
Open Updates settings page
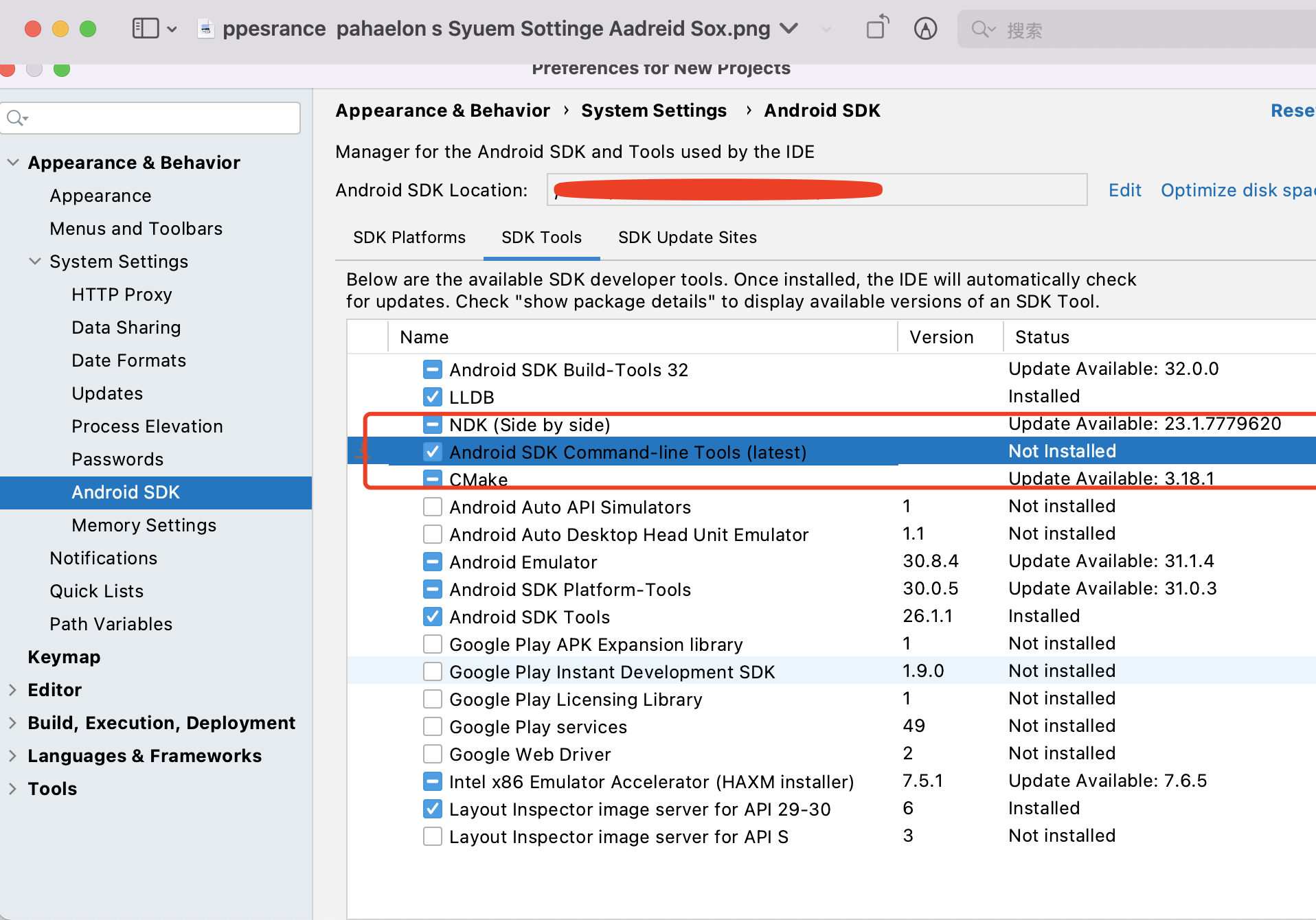coord(107,393)
